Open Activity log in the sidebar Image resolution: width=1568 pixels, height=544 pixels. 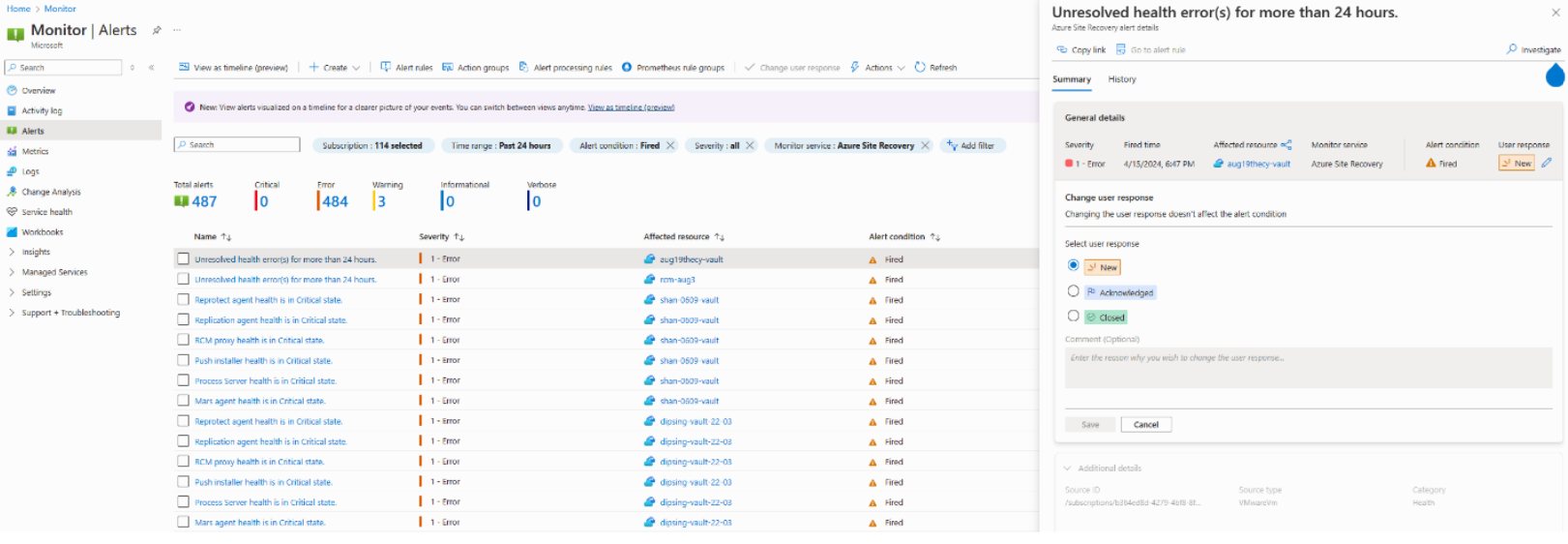pos(42,111)
